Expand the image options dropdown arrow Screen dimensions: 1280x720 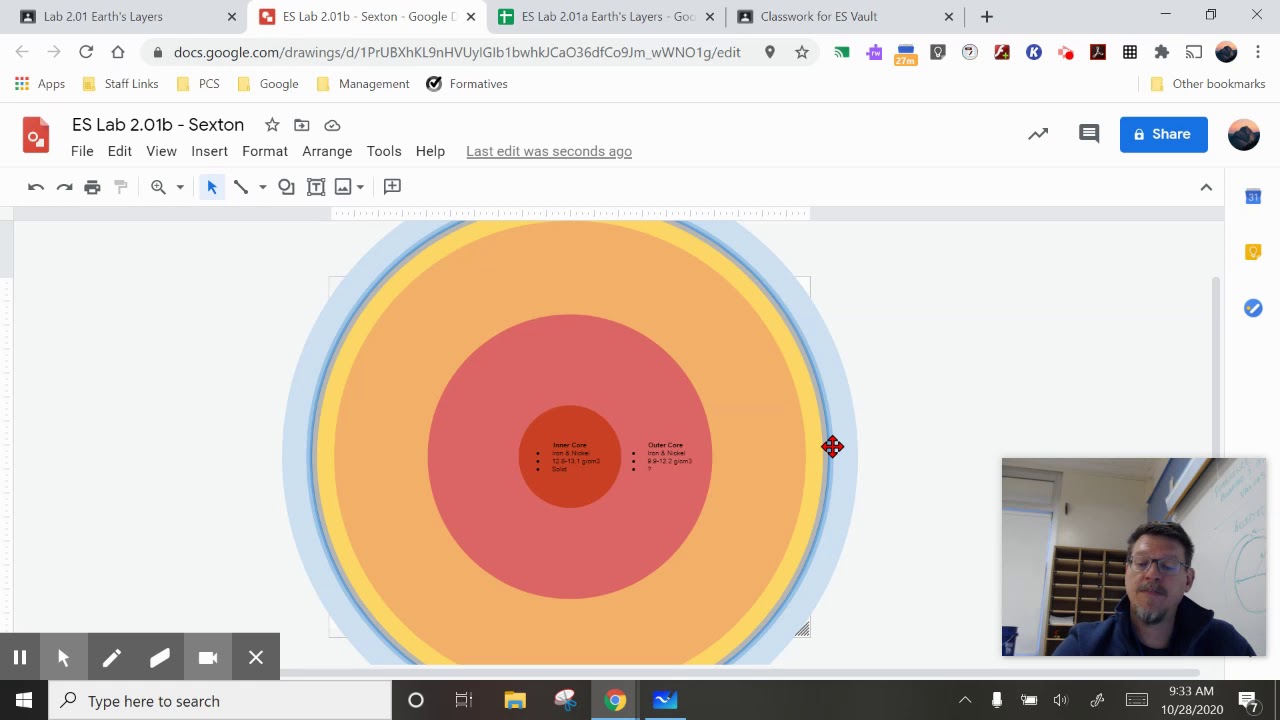(360, 187)
